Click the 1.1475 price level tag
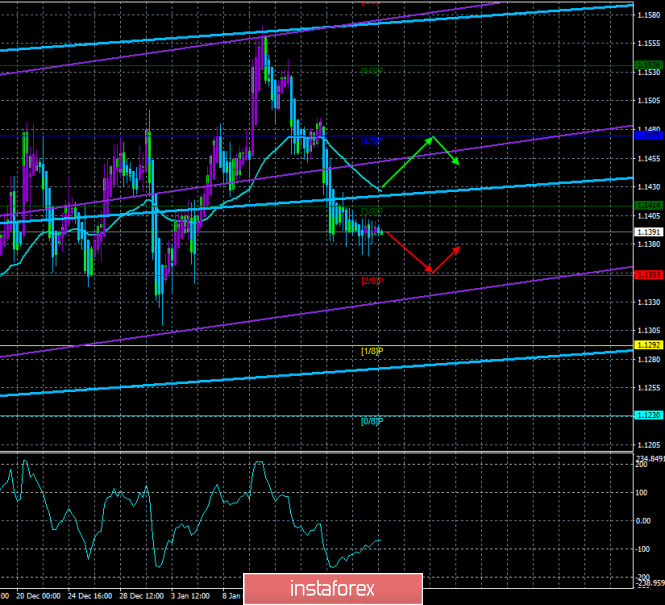This screenshot has width=665, height=605. (648, 136)
